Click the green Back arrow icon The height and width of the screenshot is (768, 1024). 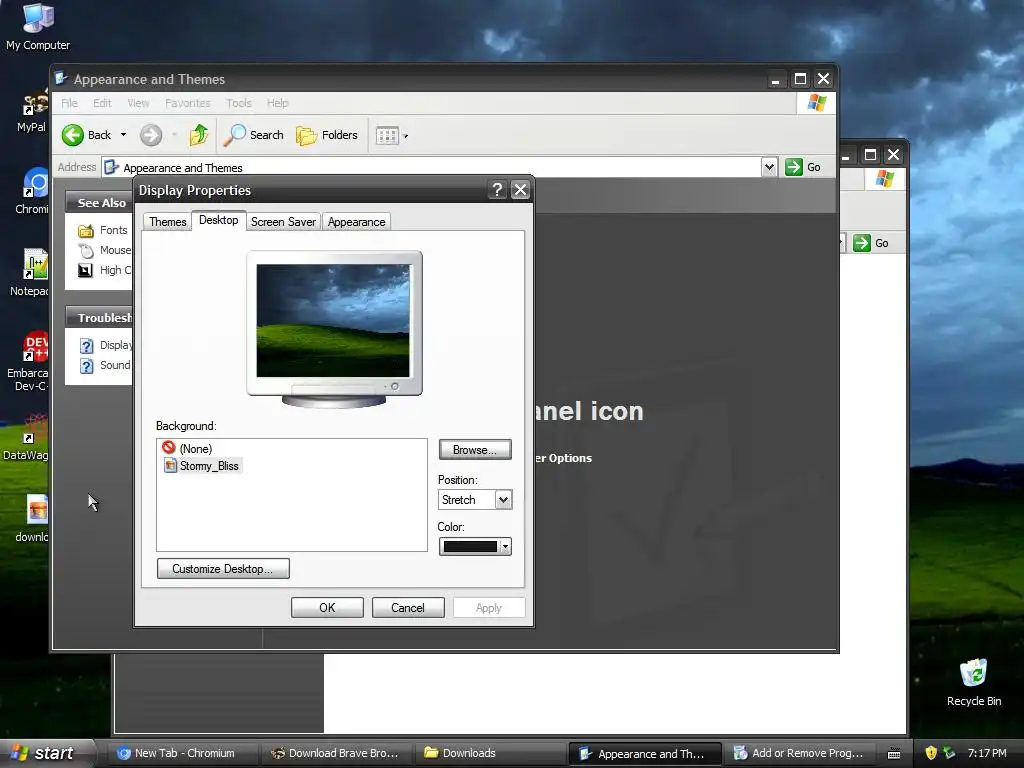click(x=72, y=135)
